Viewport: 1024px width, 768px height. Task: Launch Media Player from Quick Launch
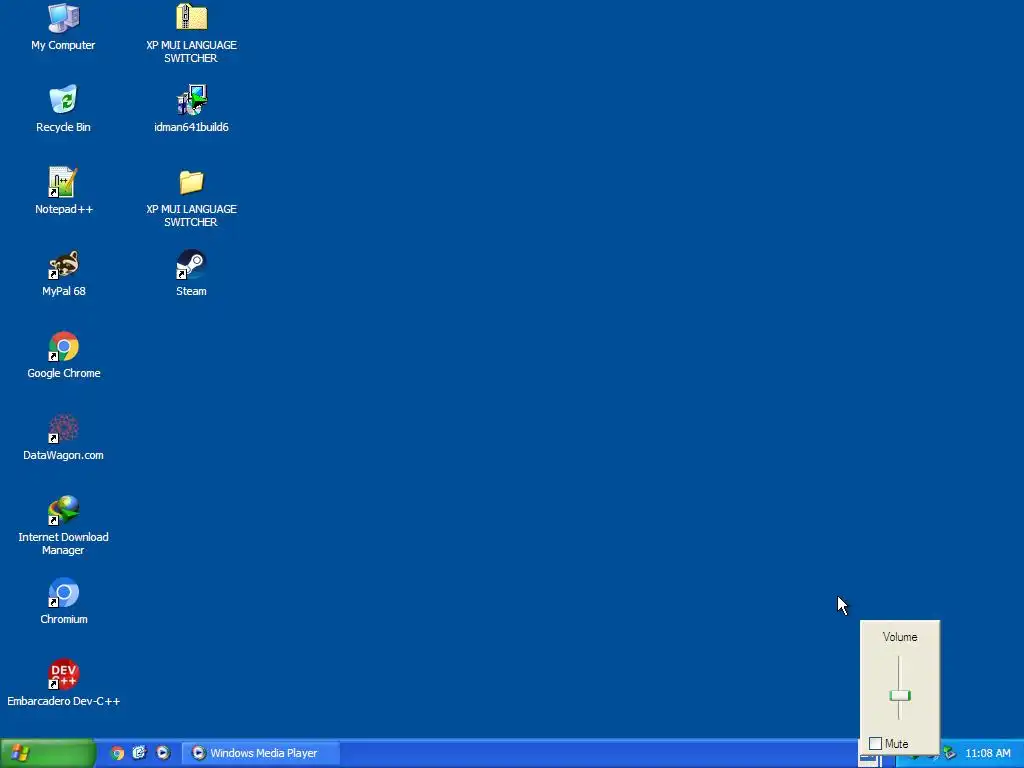pyautogui.click(x=163, y=753)
